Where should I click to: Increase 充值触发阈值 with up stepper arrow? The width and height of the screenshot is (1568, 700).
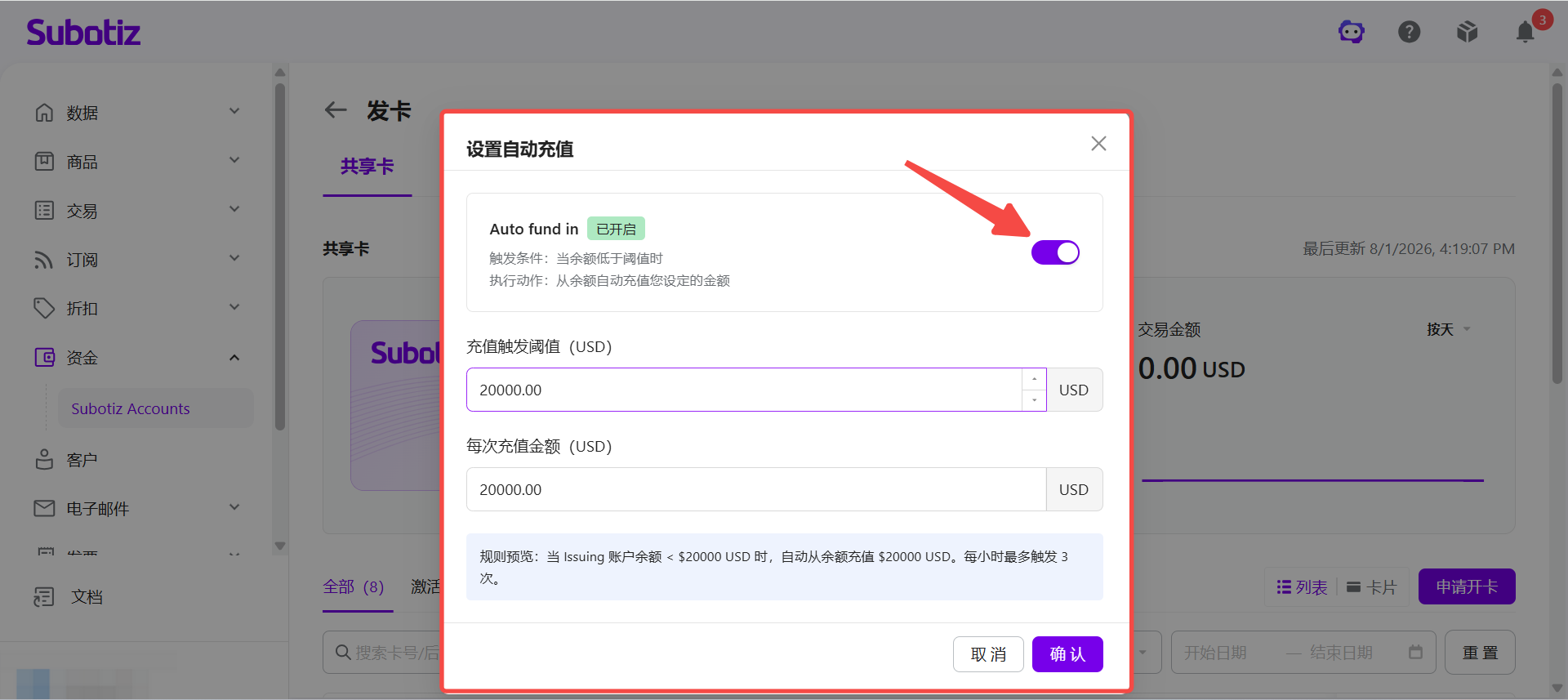coord(1034,379)
